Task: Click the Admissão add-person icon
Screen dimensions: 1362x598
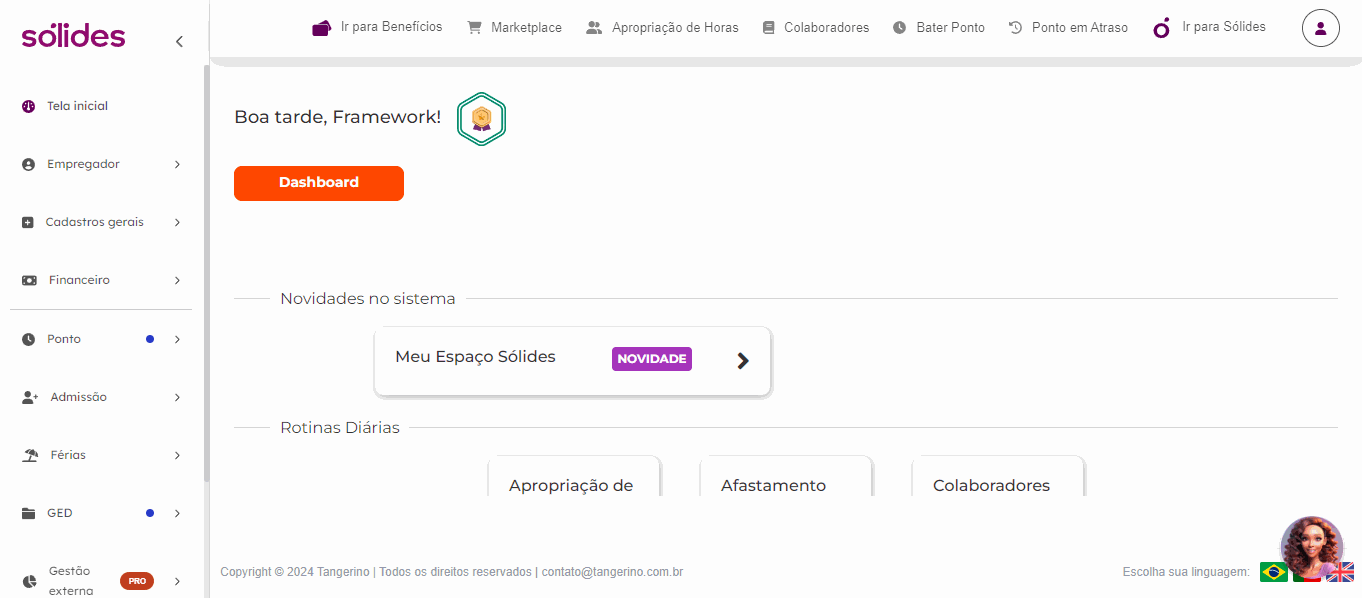Action: coord(30,397)
